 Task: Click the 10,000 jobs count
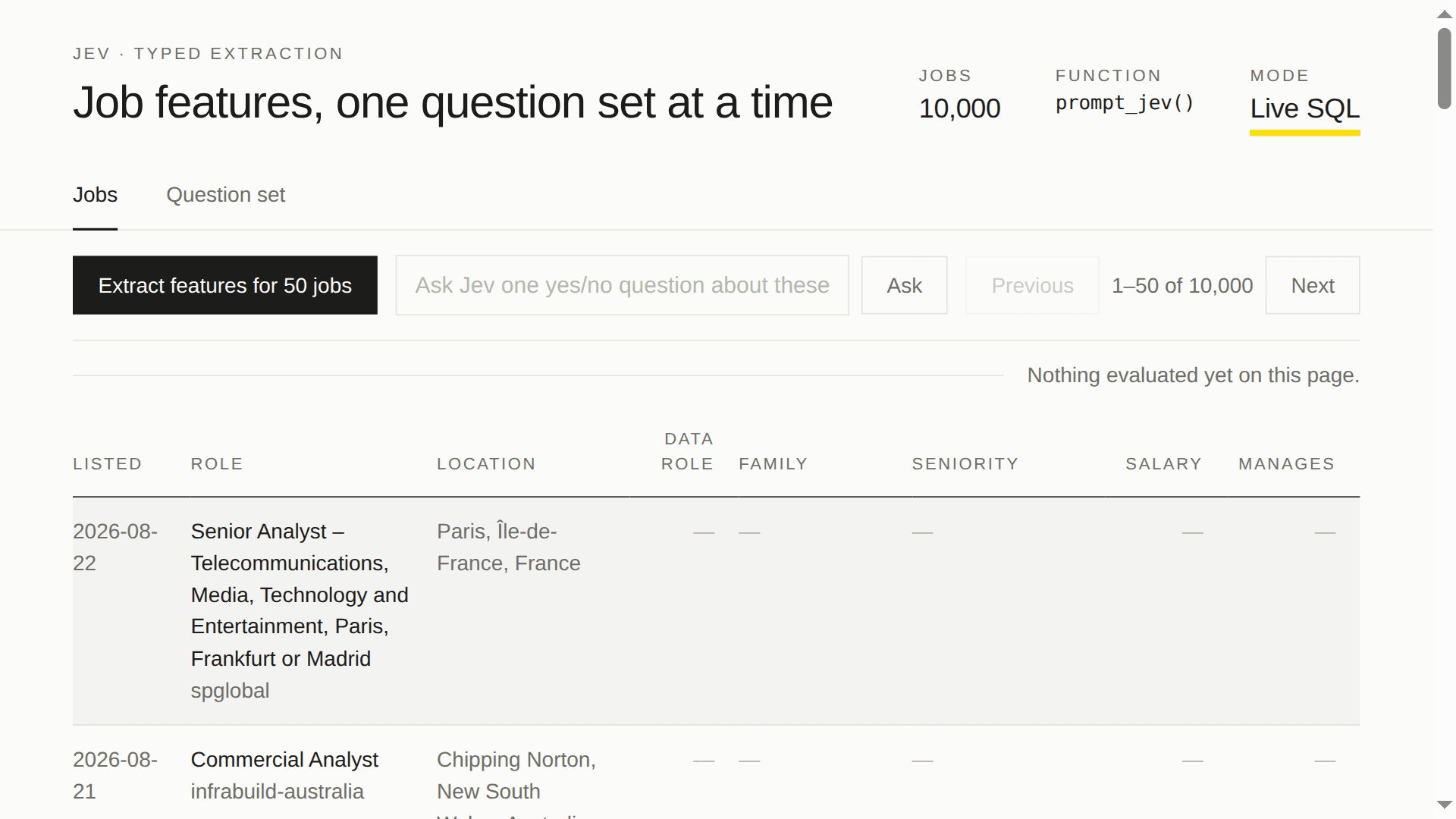(959, 108)
